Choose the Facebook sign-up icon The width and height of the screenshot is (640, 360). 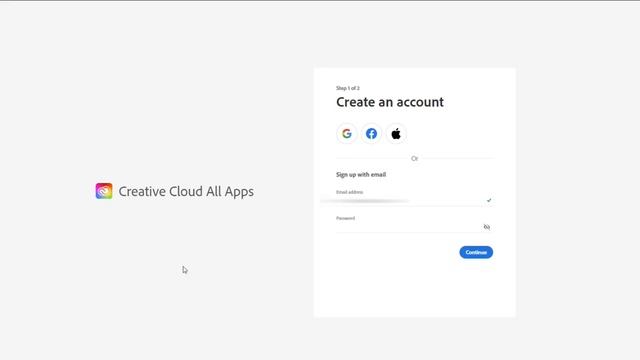[x=371, y=133]
